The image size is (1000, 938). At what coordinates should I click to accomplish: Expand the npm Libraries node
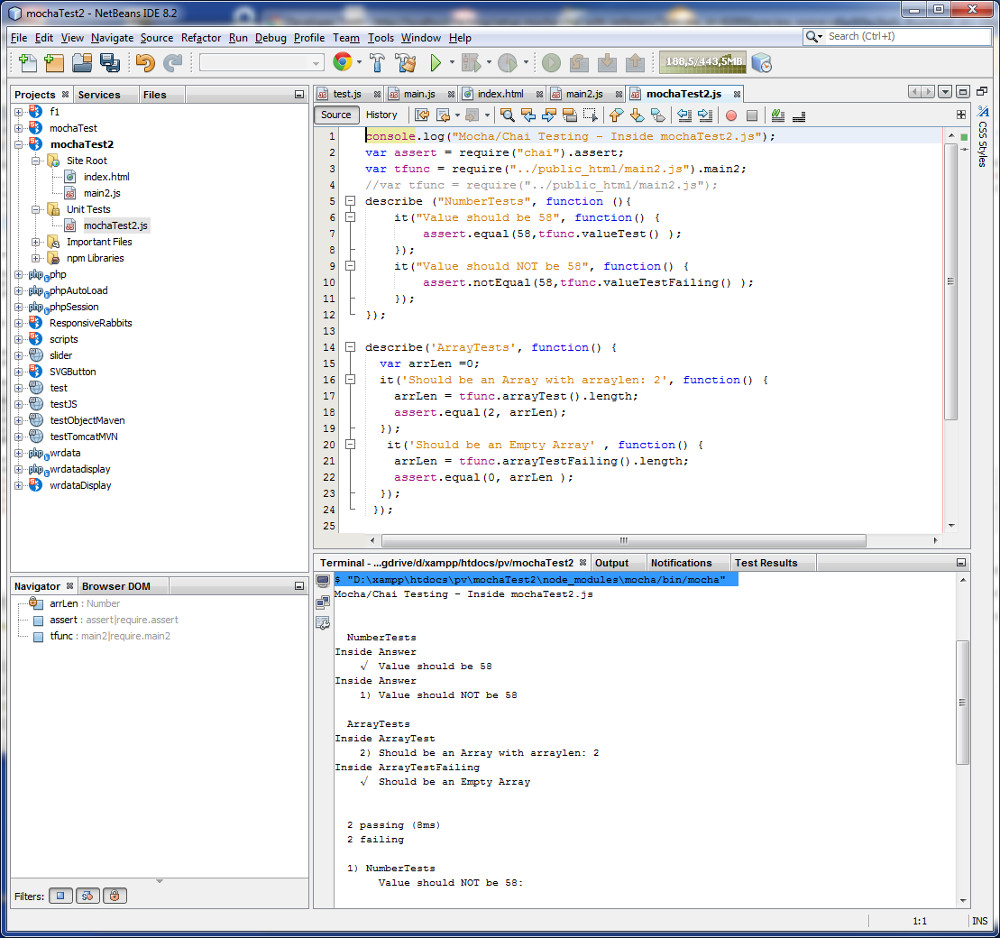pyautogui.click(x=36, y=258)
